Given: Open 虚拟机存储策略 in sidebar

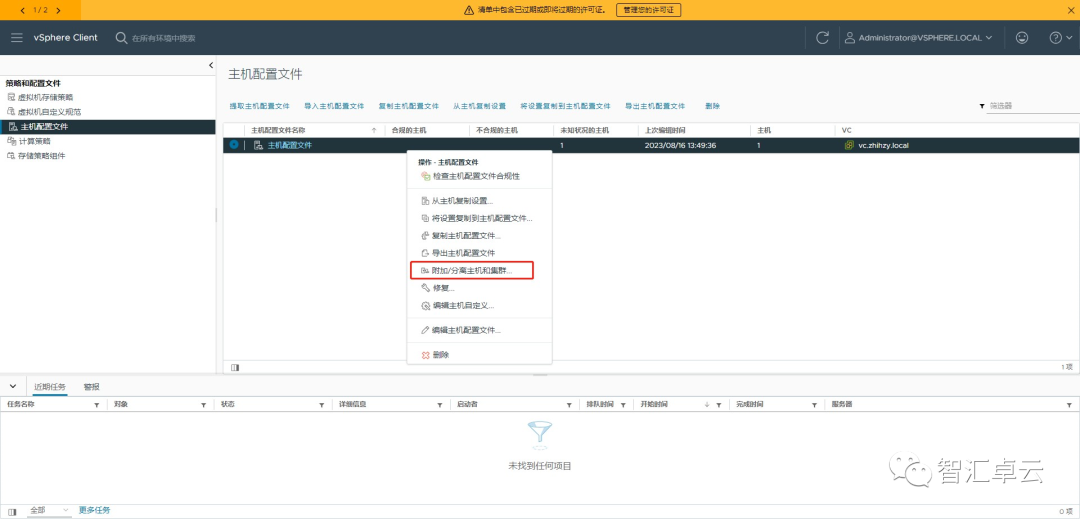Looking at the screenshot, I should (x=45, y=97).
